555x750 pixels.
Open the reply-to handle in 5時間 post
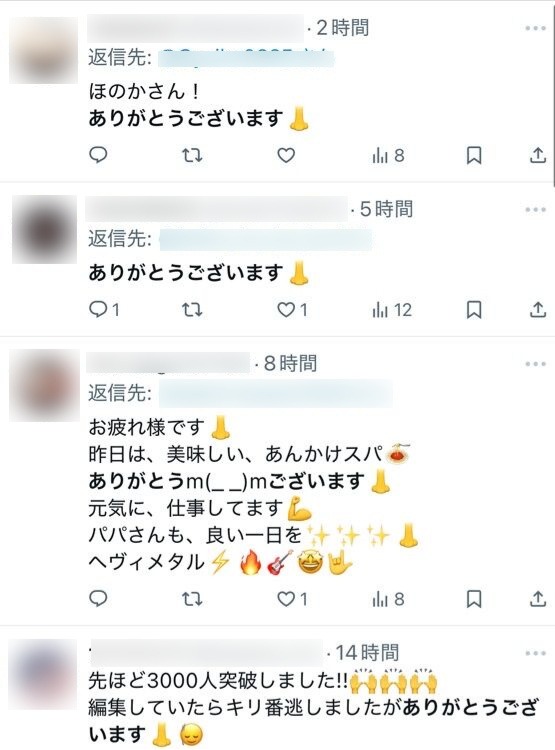265,239
